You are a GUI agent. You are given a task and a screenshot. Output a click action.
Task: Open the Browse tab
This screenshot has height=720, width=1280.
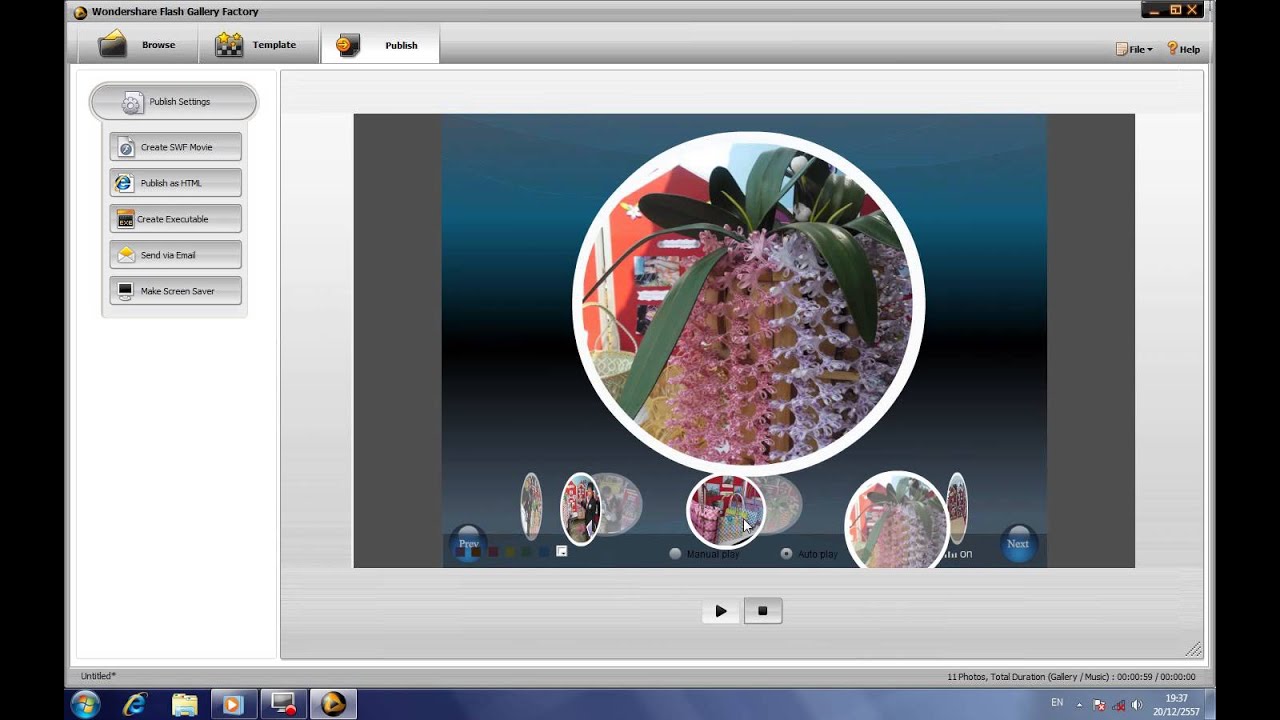point(138,45)
